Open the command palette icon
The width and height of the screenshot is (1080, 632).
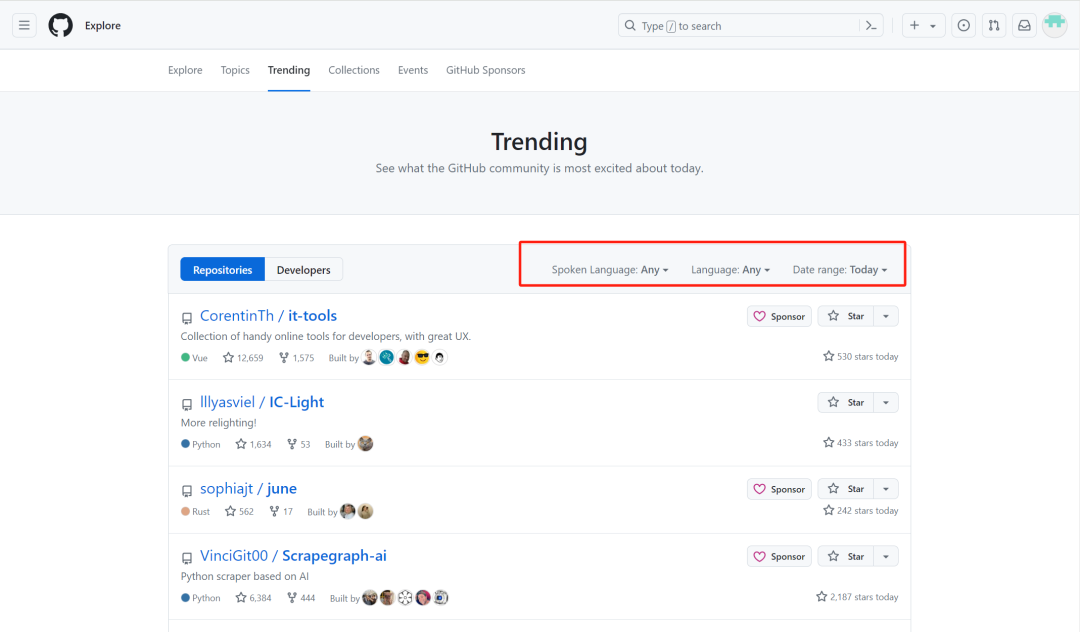[871, 25]
